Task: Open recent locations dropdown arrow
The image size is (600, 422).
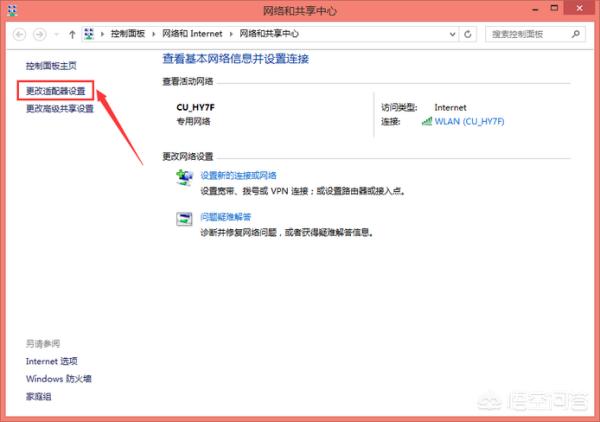Action: pos(57,34)
